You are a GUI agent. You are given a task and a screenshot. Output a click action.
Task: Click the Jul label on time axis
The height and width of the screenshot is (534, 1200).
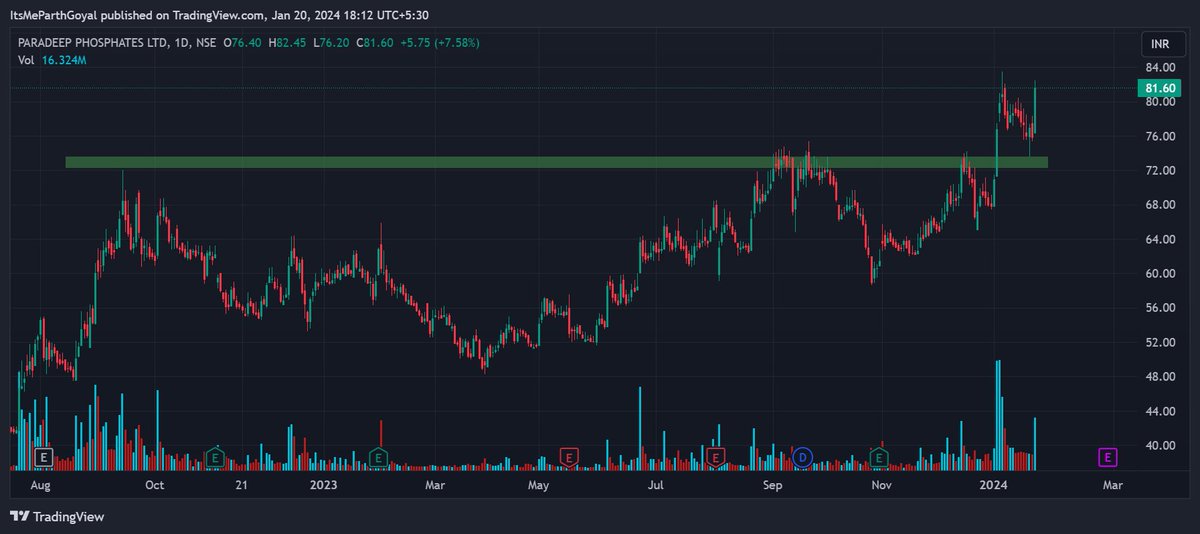[x=655, y=485]
